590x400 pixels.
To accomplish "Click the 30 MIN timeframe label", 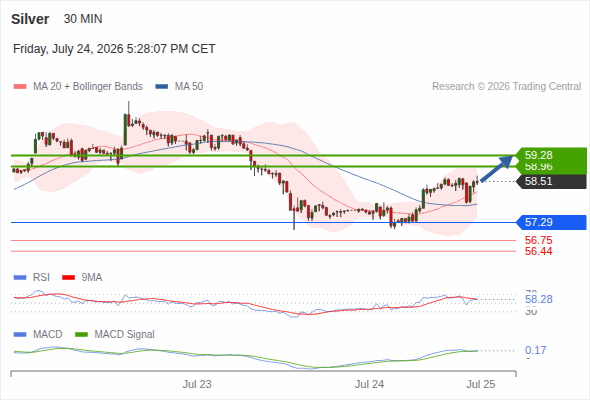I will point(83,19).
